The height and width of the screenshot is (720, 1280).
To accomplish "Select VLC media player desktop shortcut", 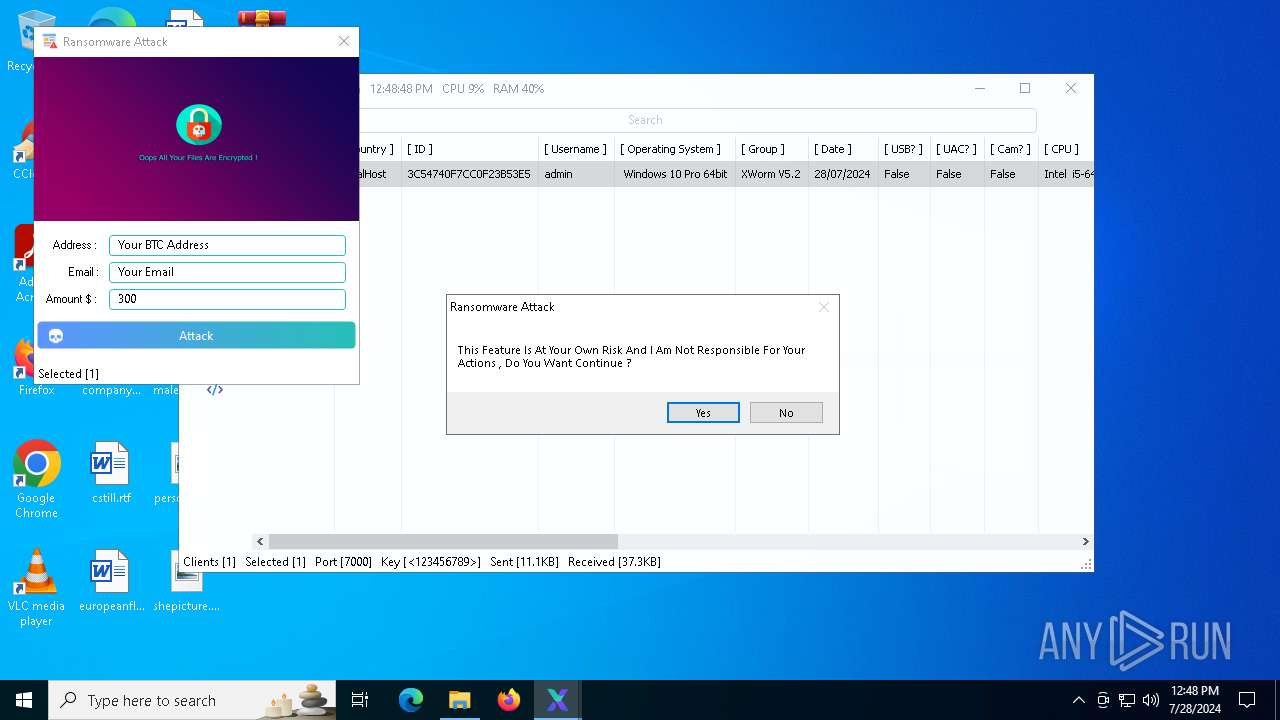I will tap(37, 588).
